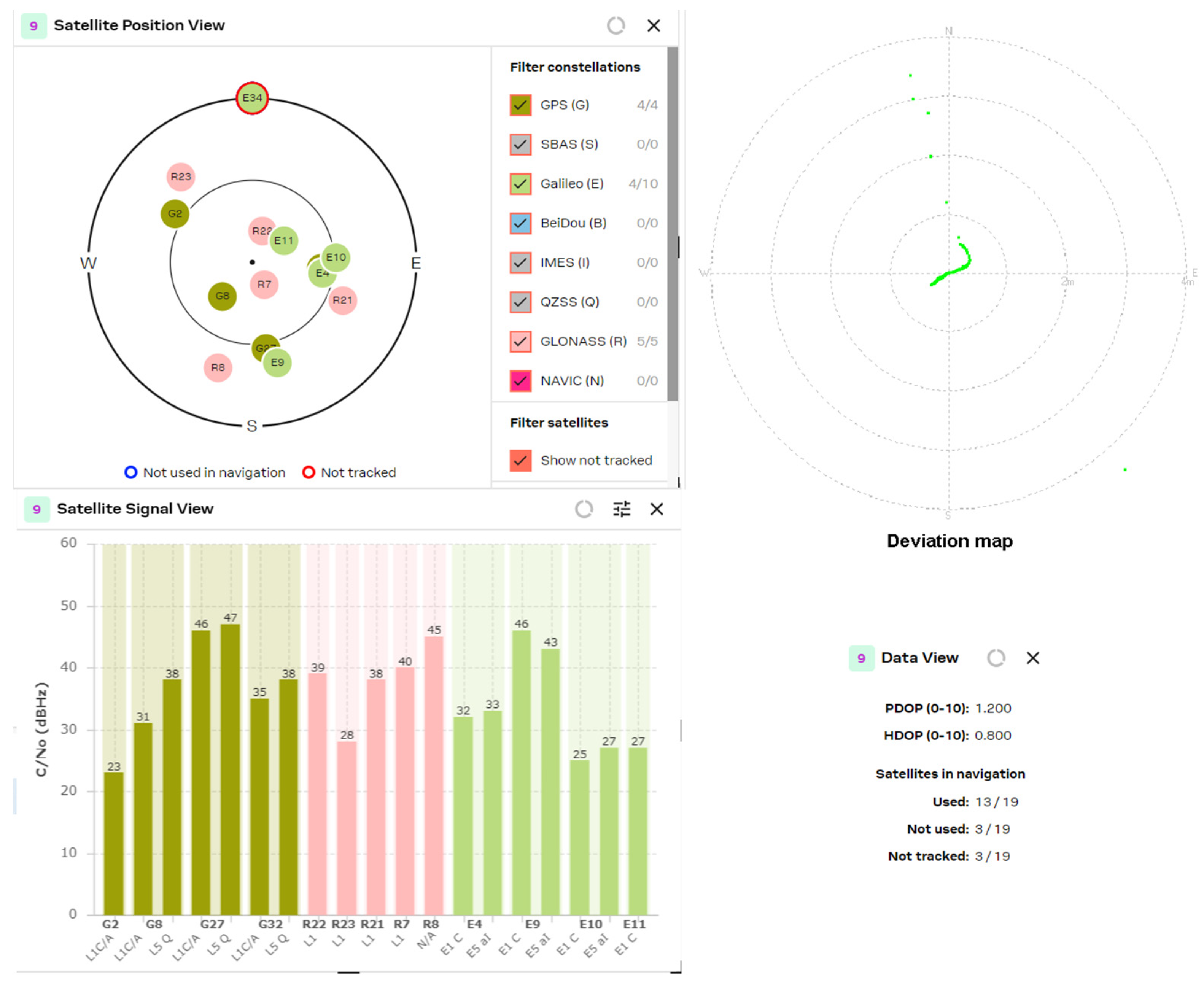Click the number 9 badge in Satellite Position View
Screen dimensions: 1204x984
(x=33, y=25)
